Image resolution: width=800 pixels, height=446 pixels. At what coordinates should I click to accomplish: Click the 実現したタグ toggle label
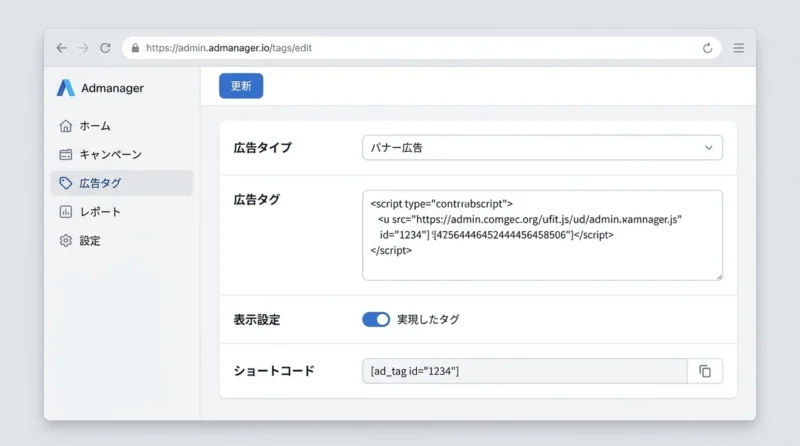click(429, 319)
